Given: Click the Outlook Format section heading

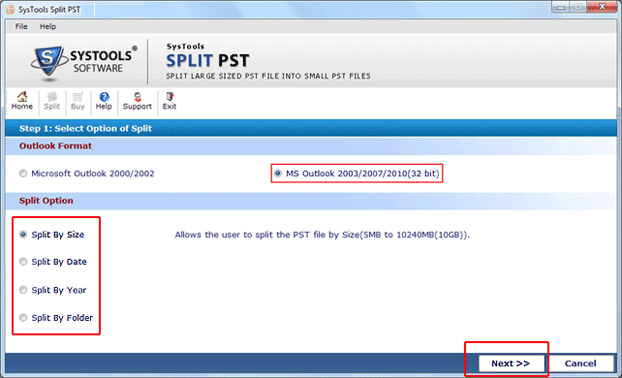Looking at the screenshot, I should tap(56, 146).
